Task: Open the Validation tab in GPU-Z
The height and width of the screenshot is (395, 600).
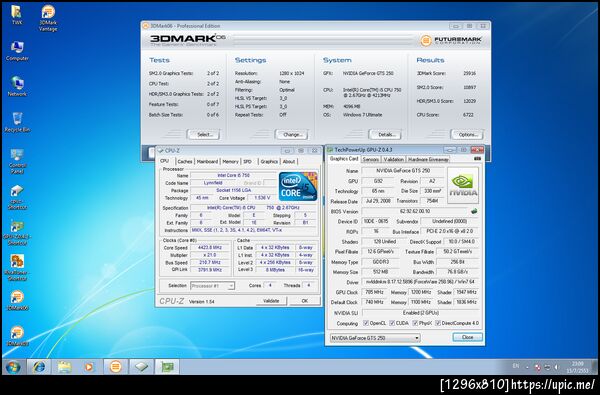Action: [393, 159]
